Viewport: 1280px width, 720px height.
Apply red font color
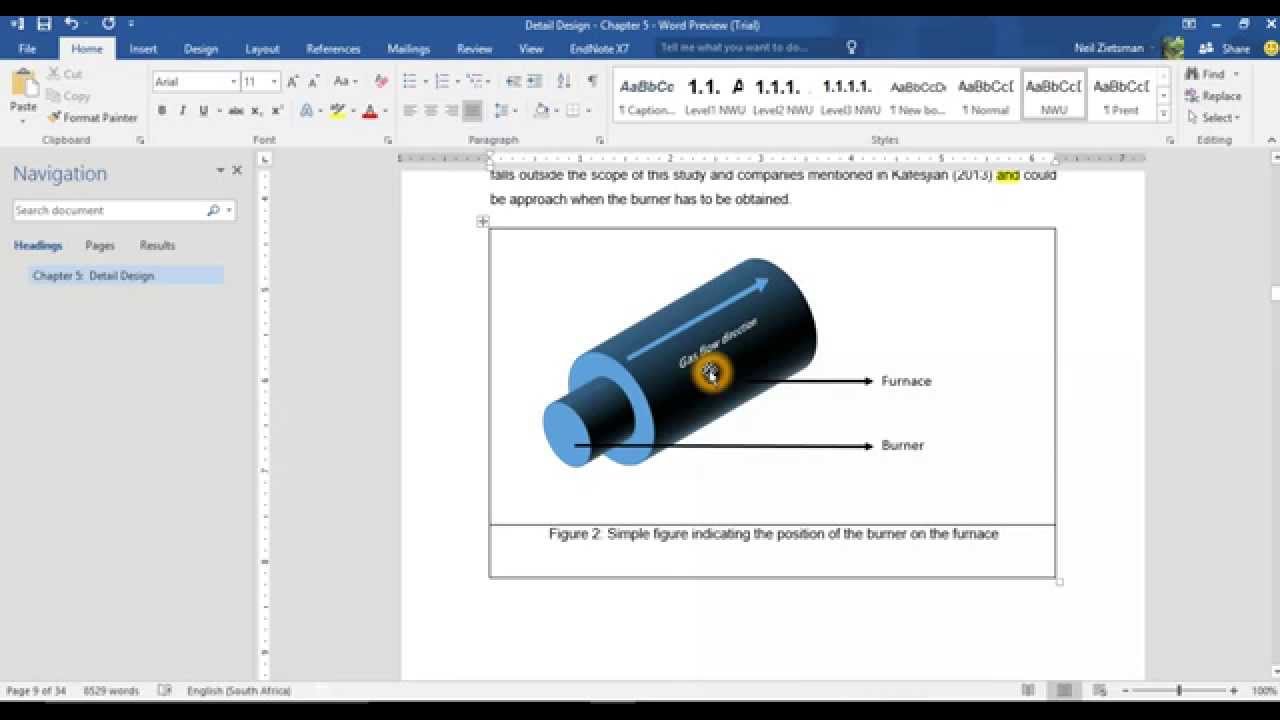[x=370, y=111]
